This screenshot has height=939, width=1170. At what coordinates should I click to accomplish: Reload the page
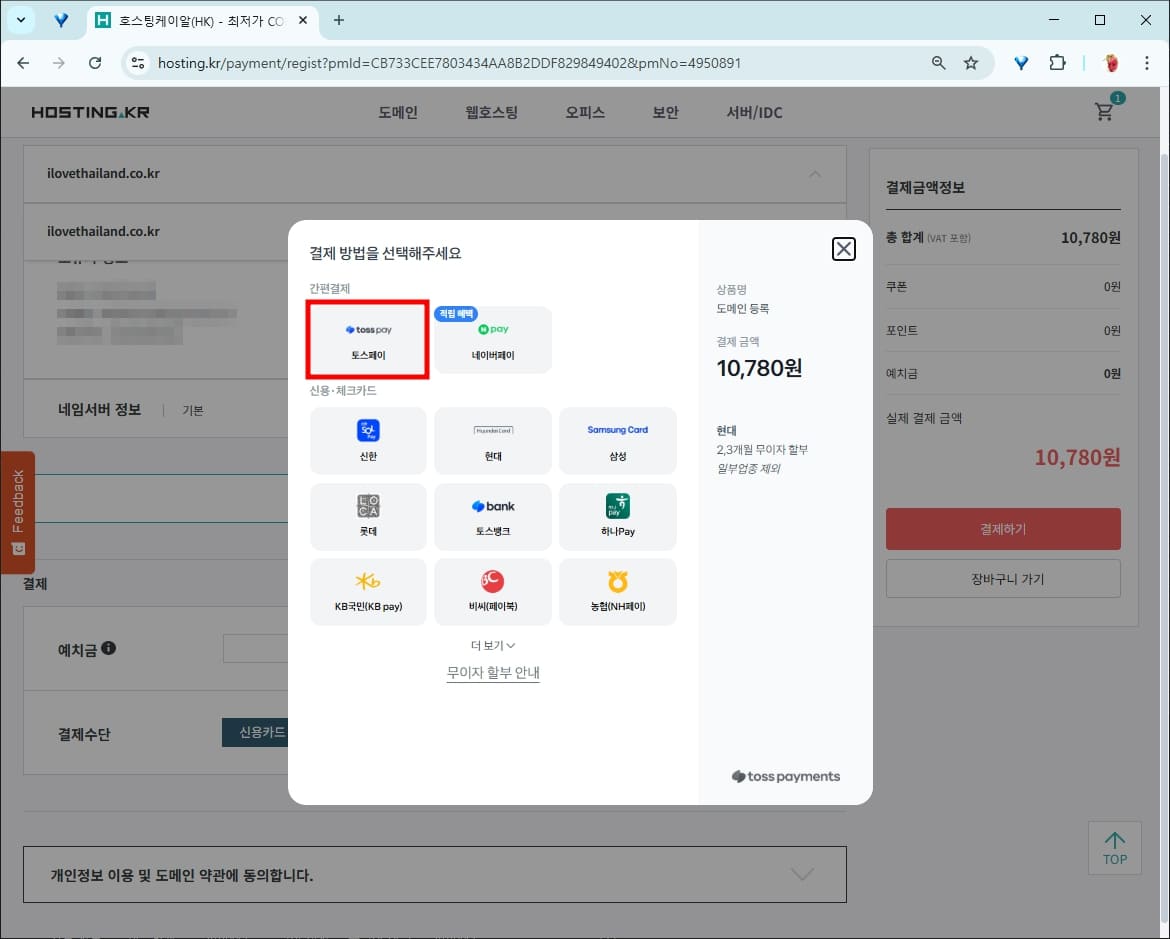tap(95, 63)
